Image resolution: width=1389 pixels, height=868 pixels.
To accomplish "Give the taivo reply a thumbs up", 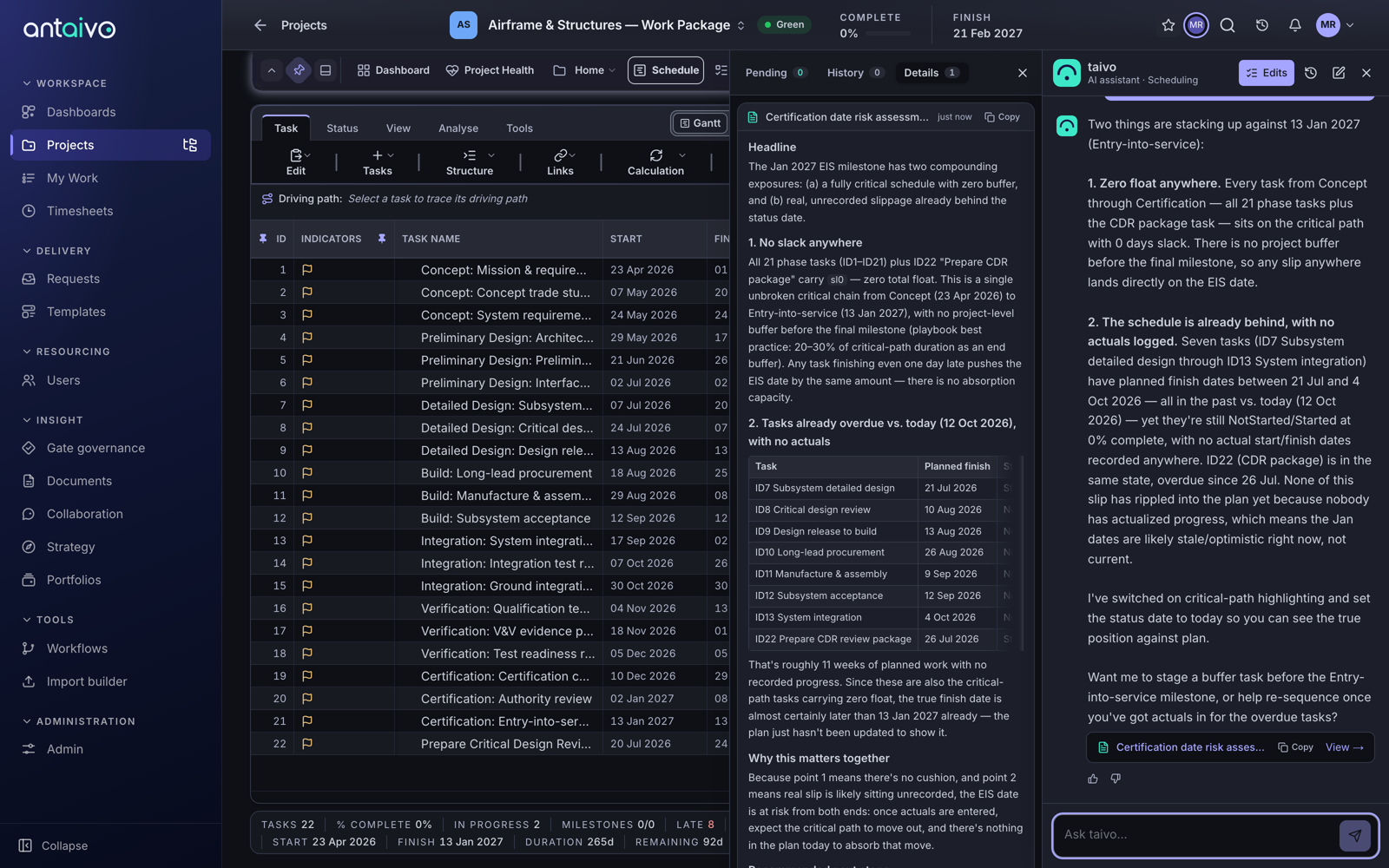I will click(x=1093, y=779).
